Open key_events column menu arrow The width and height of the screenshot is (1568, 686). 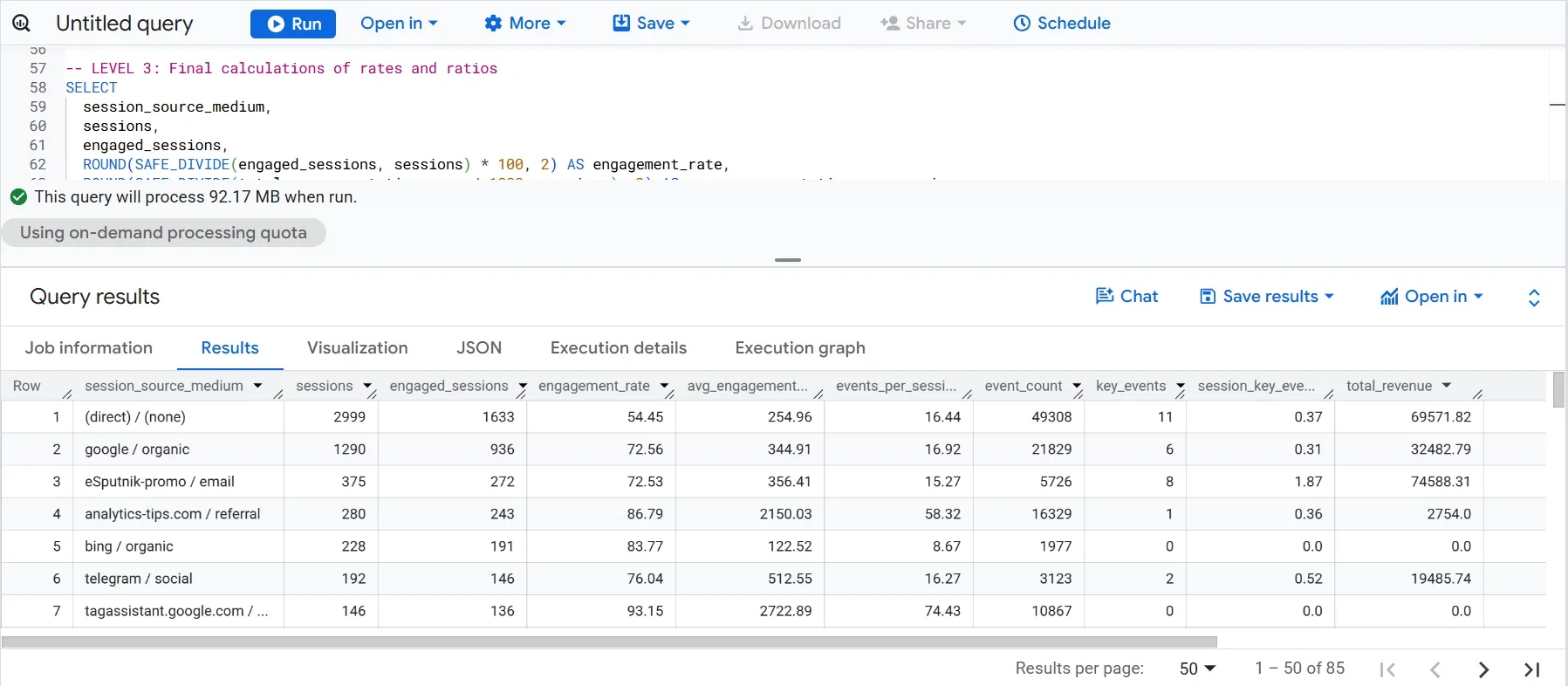point(1180,386)
